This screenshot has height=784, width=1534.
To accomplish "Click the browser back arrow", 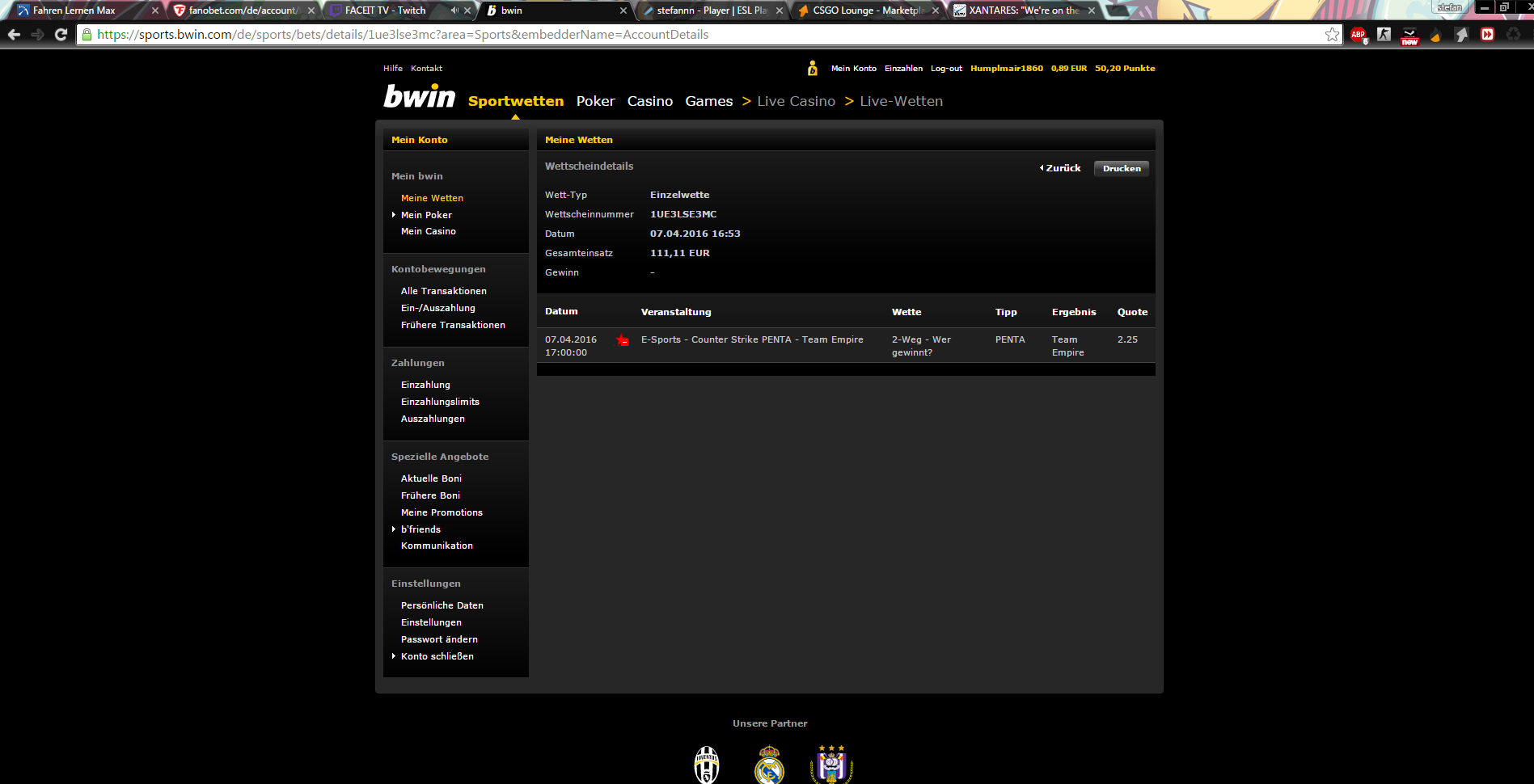I will click(14, 35).
